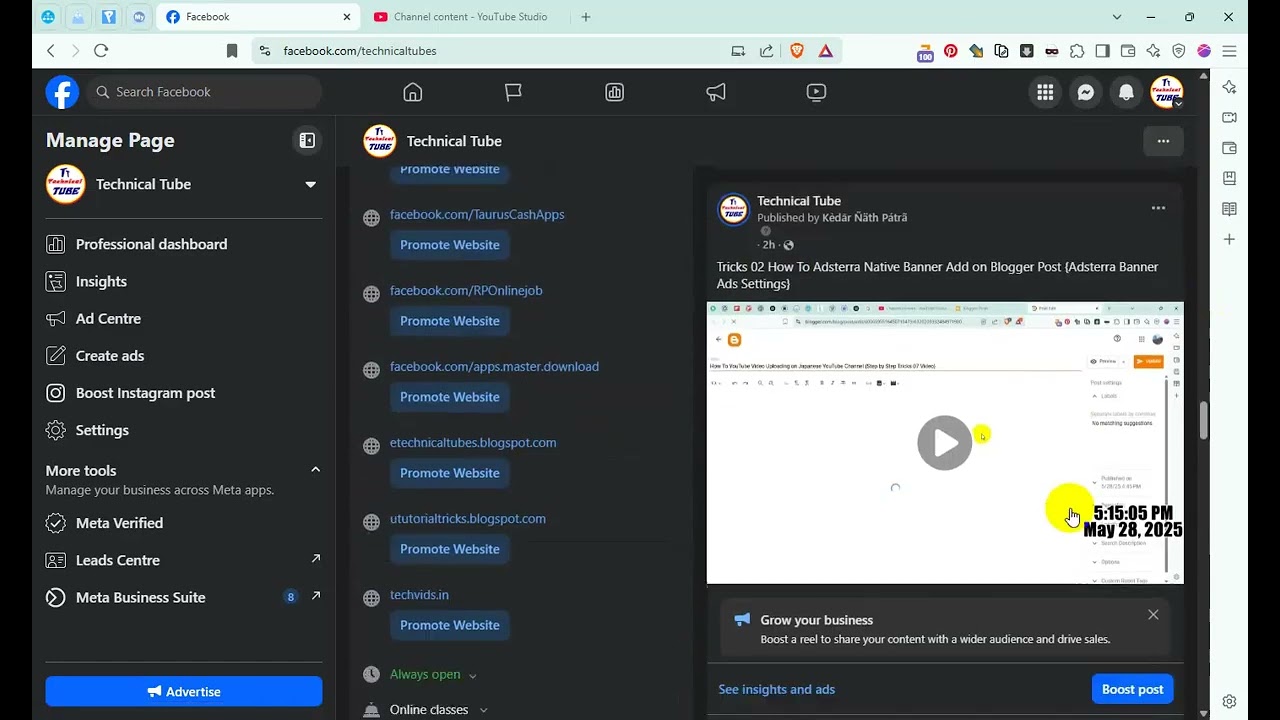Promote Website for techvids.in
Viewport: 1280px width, 720px height.
click(x=450, y=625)
